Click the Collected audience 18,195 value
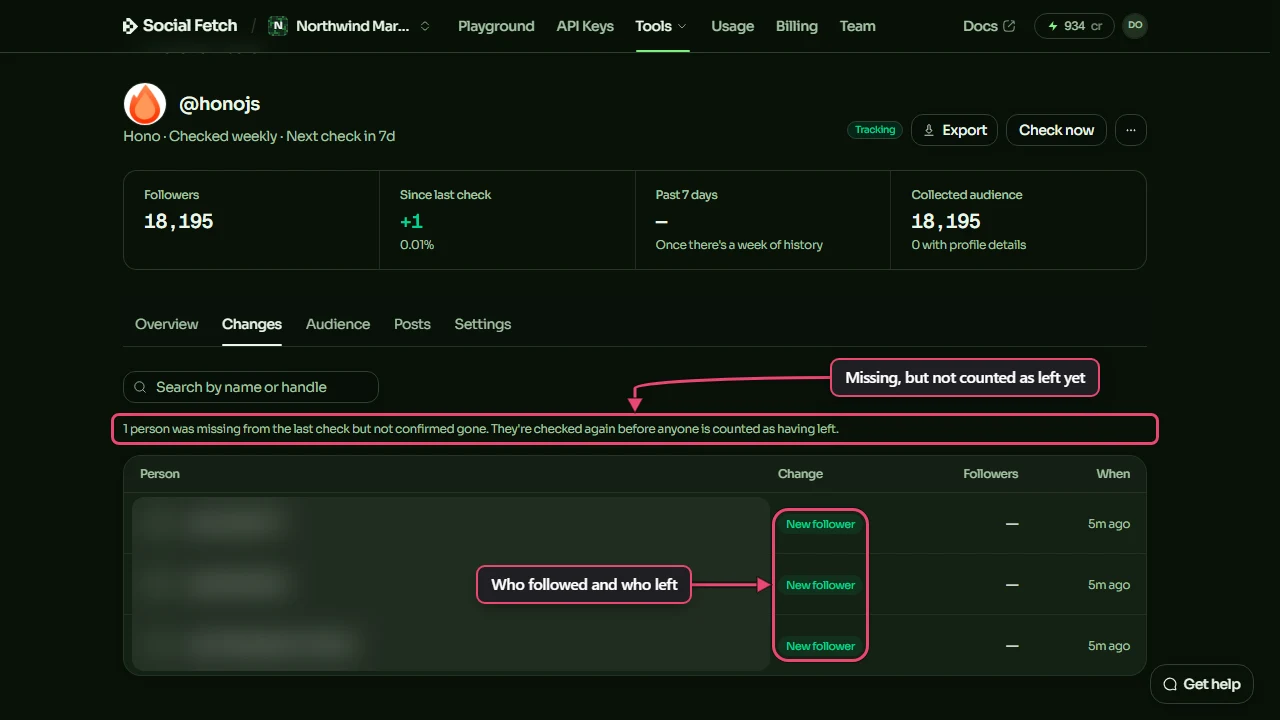Screen dimensions: 1280x720 (946, 222)
